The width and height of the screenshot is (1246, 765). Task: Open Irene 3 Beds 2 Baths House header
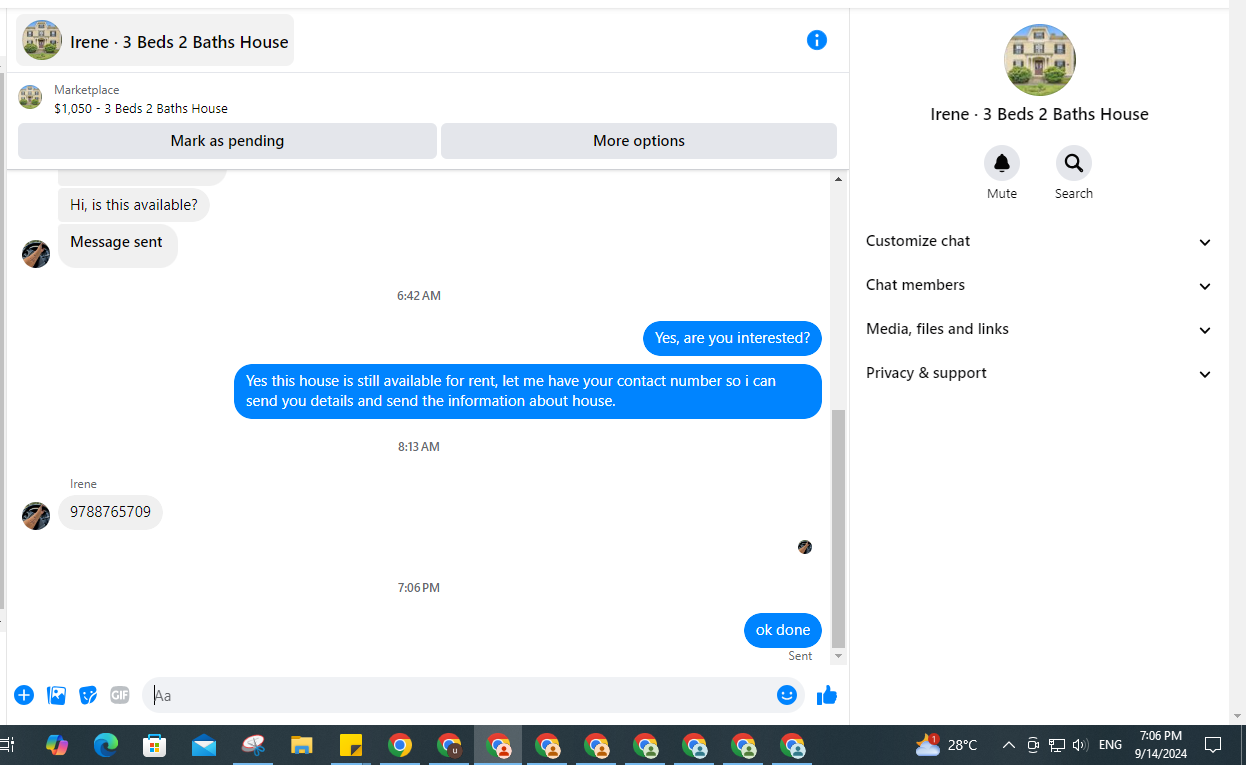point(155,41)
